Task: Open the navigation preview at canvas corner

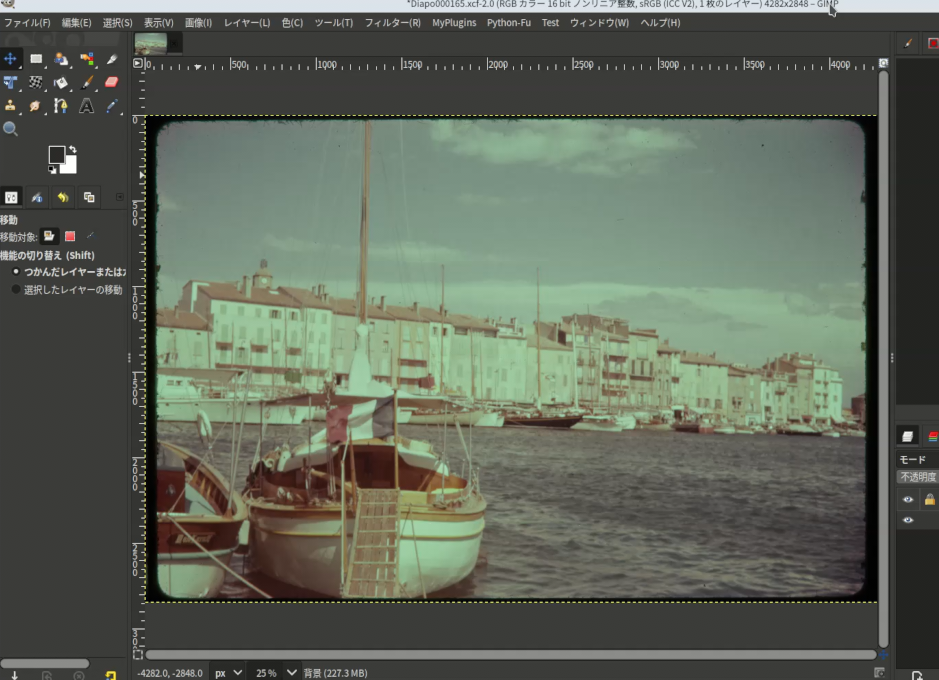Action: (x=883, y=655)
